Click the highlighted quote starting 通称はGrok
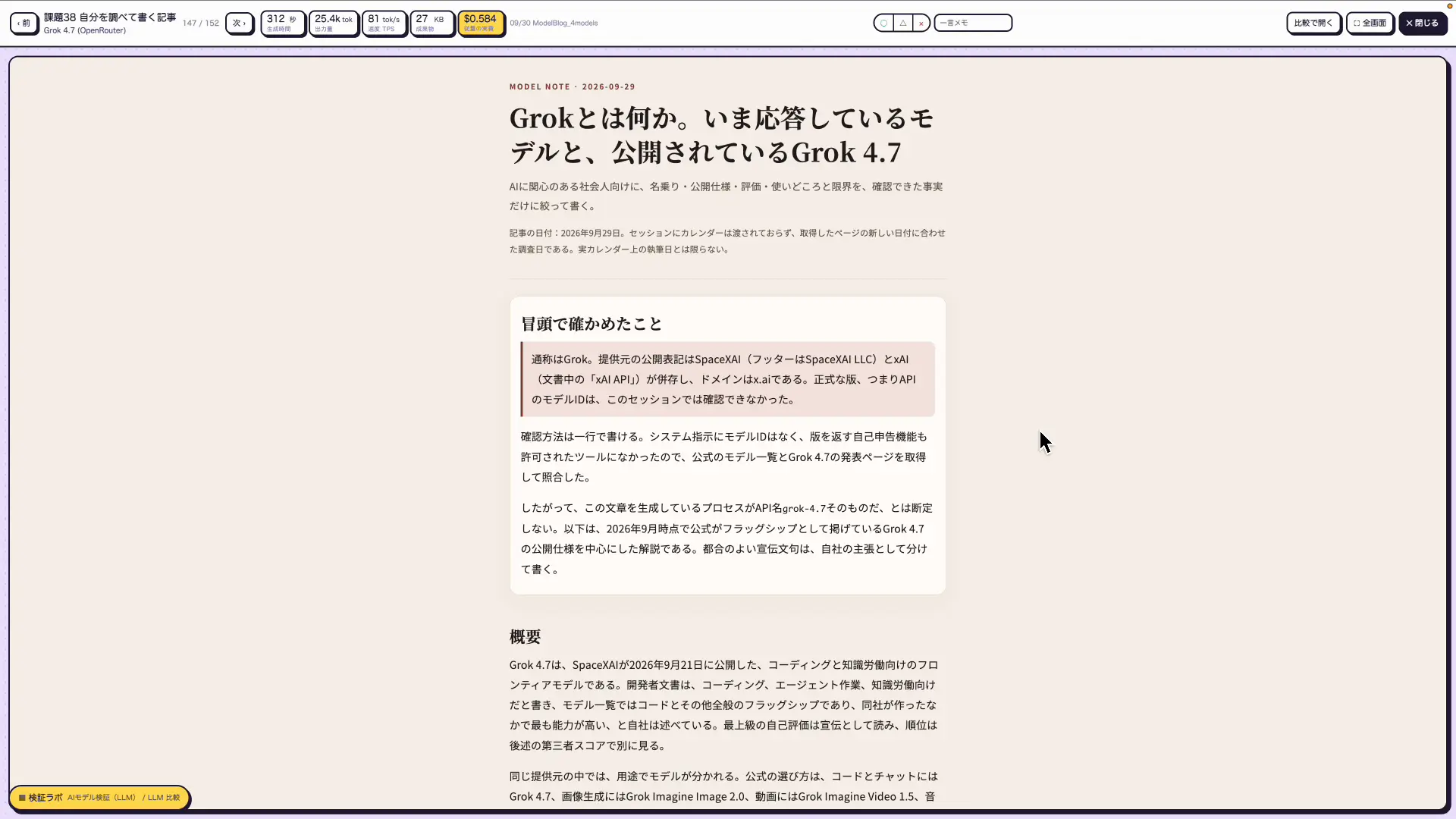 (x=728, y=379)
